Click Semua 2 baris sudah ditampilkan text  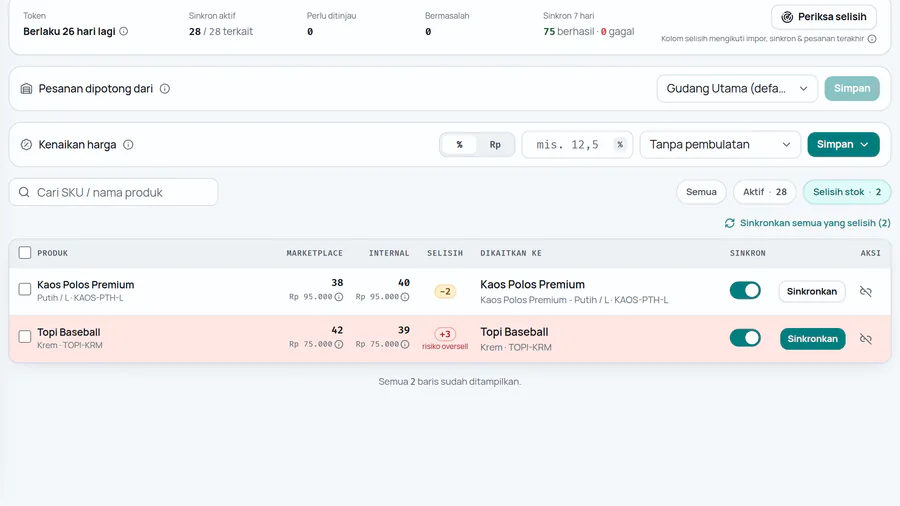(x=449, y=382)
